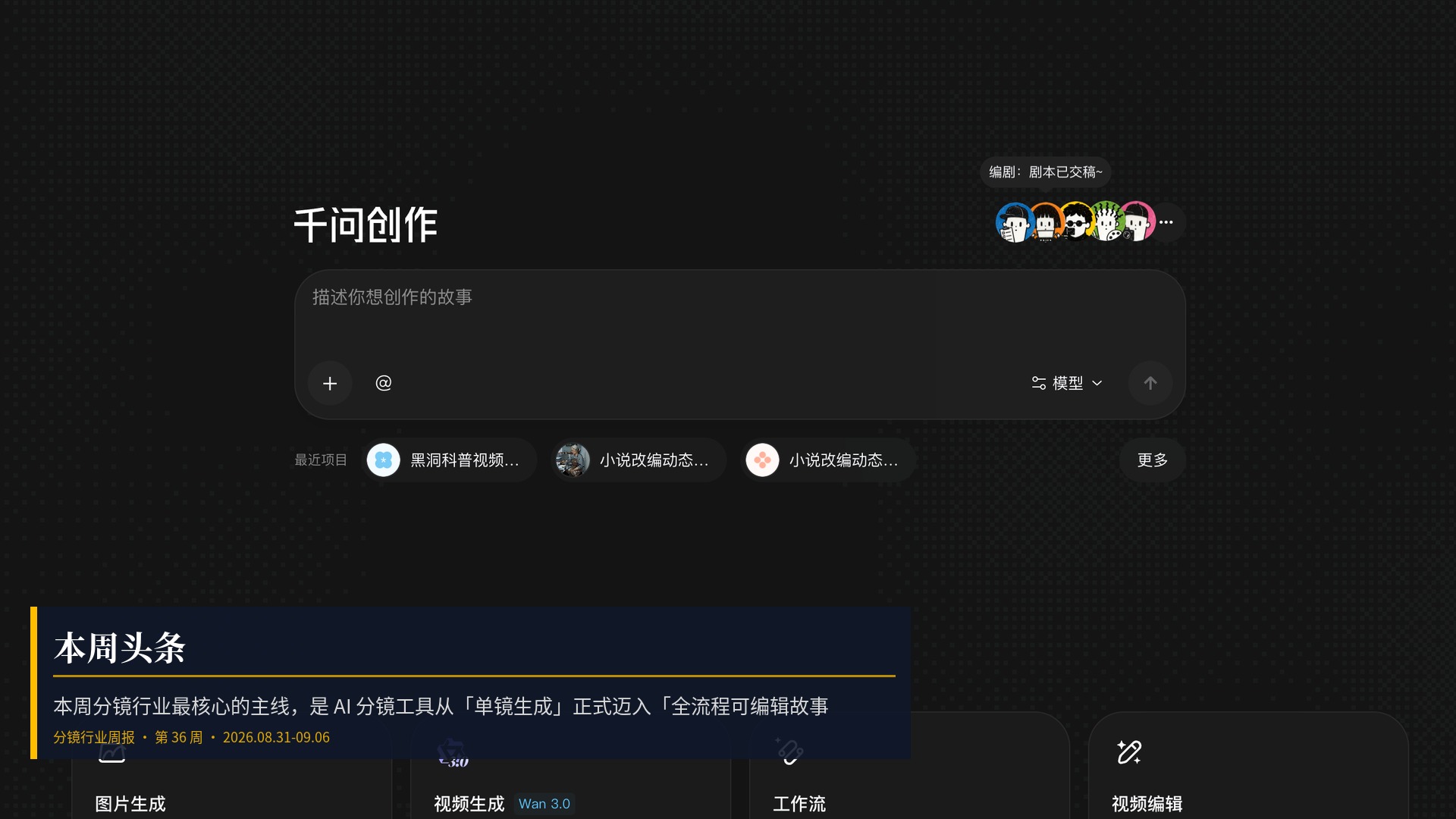Click the 千问创作 title
Viewport: 1456px width, 819px height.
(x=366, y=225)
